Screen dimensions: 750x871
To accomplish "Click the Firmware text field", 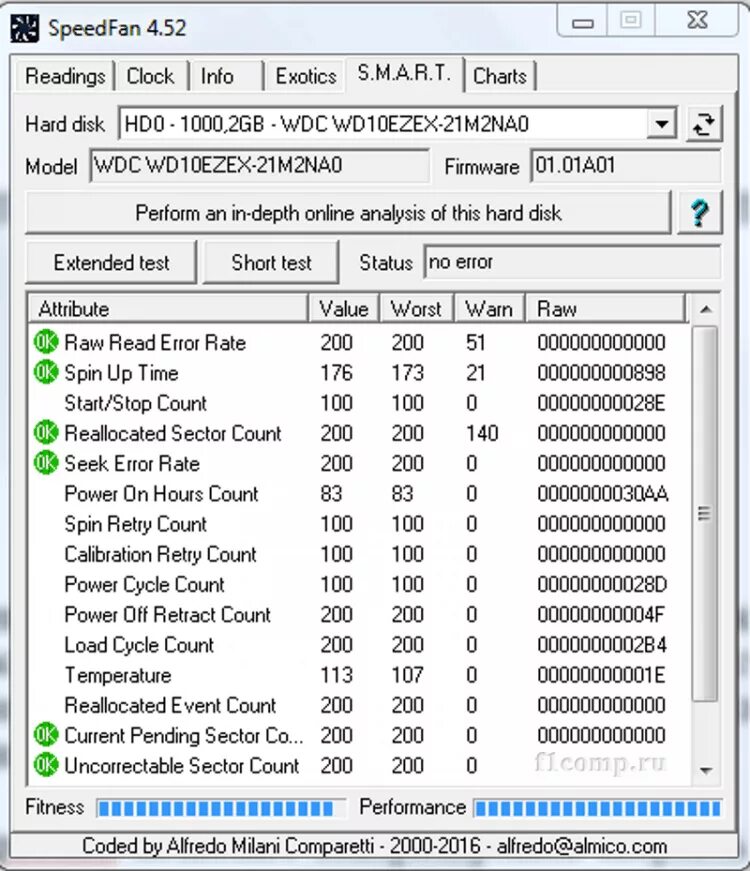I will [626, 166].
